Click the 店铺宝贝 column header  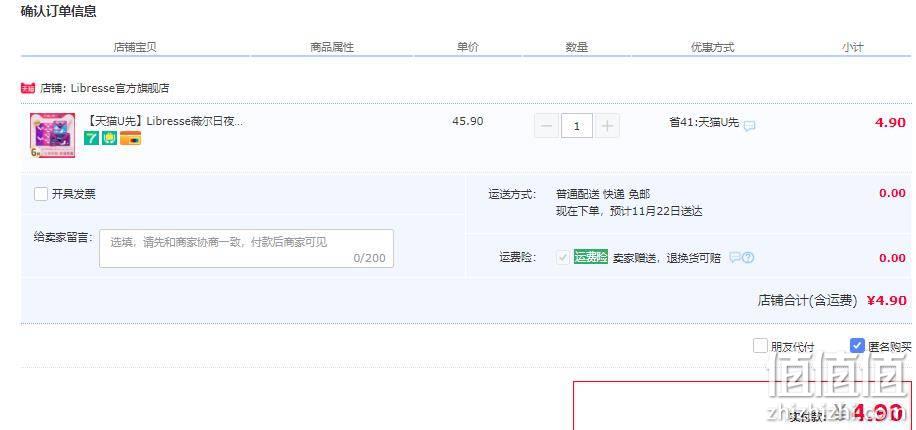coord(135,47)
